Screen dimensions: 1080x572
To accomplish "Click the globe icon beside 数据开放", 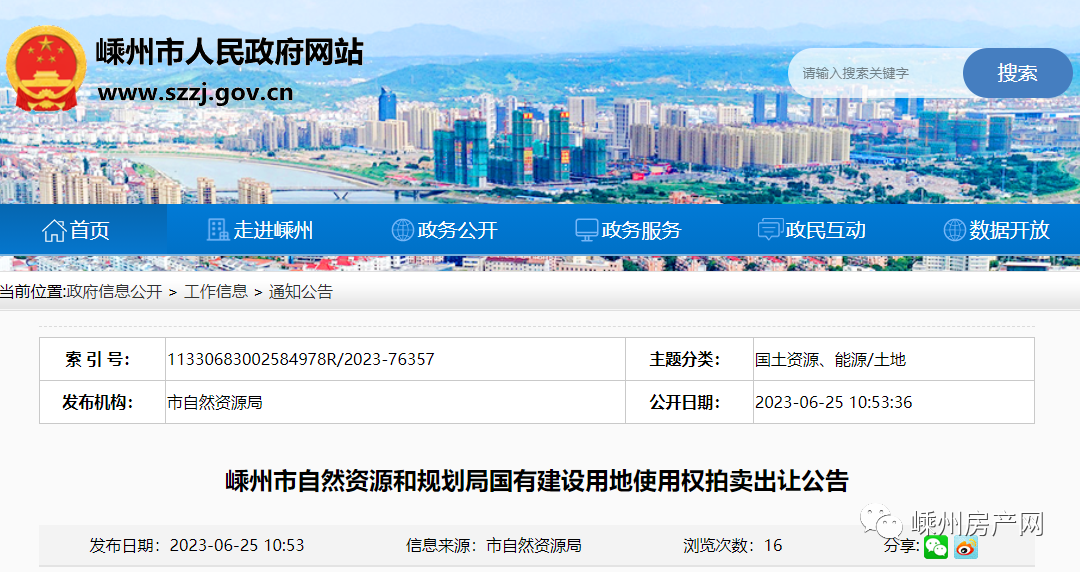I will tap(955, 230).
